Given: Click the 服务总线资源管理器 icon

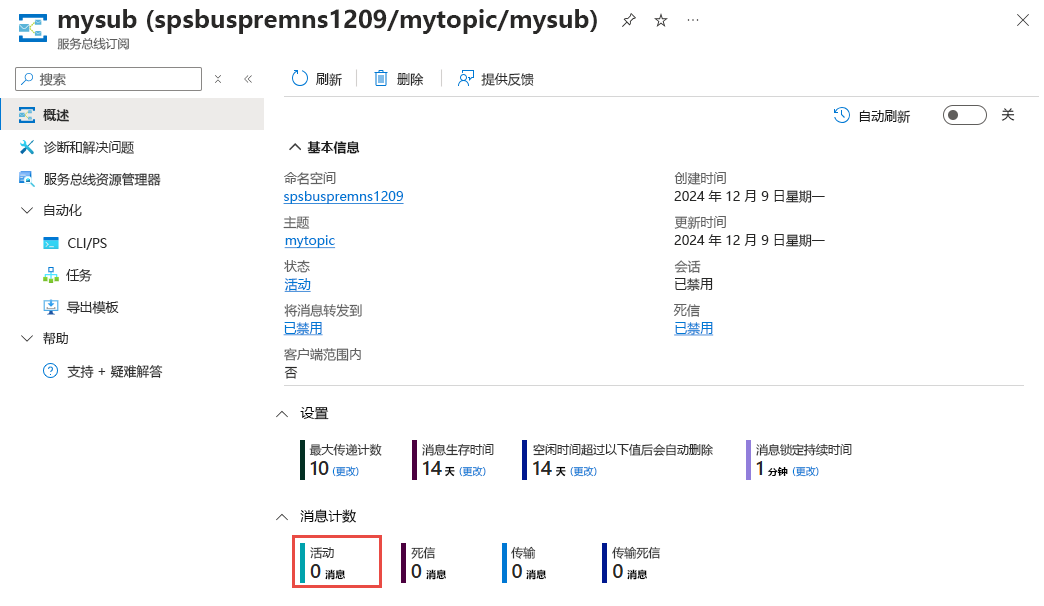Looking at the screenshot, I should 27,179.
